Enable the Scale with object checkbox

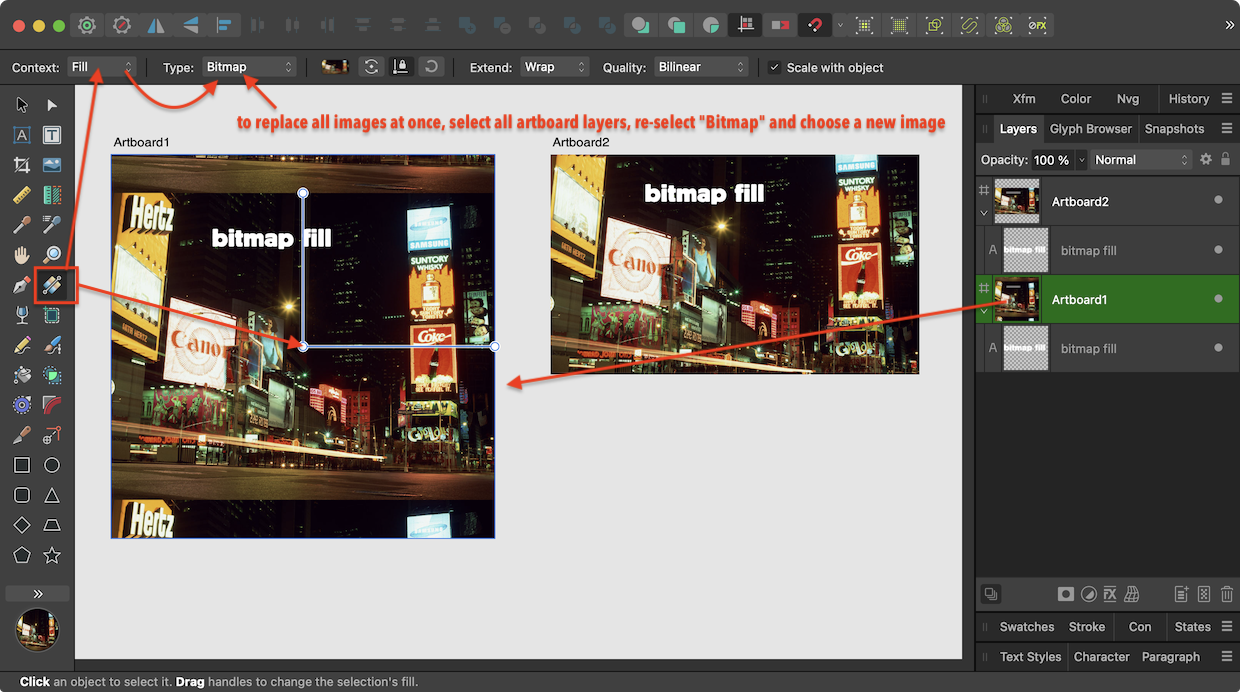774,68
